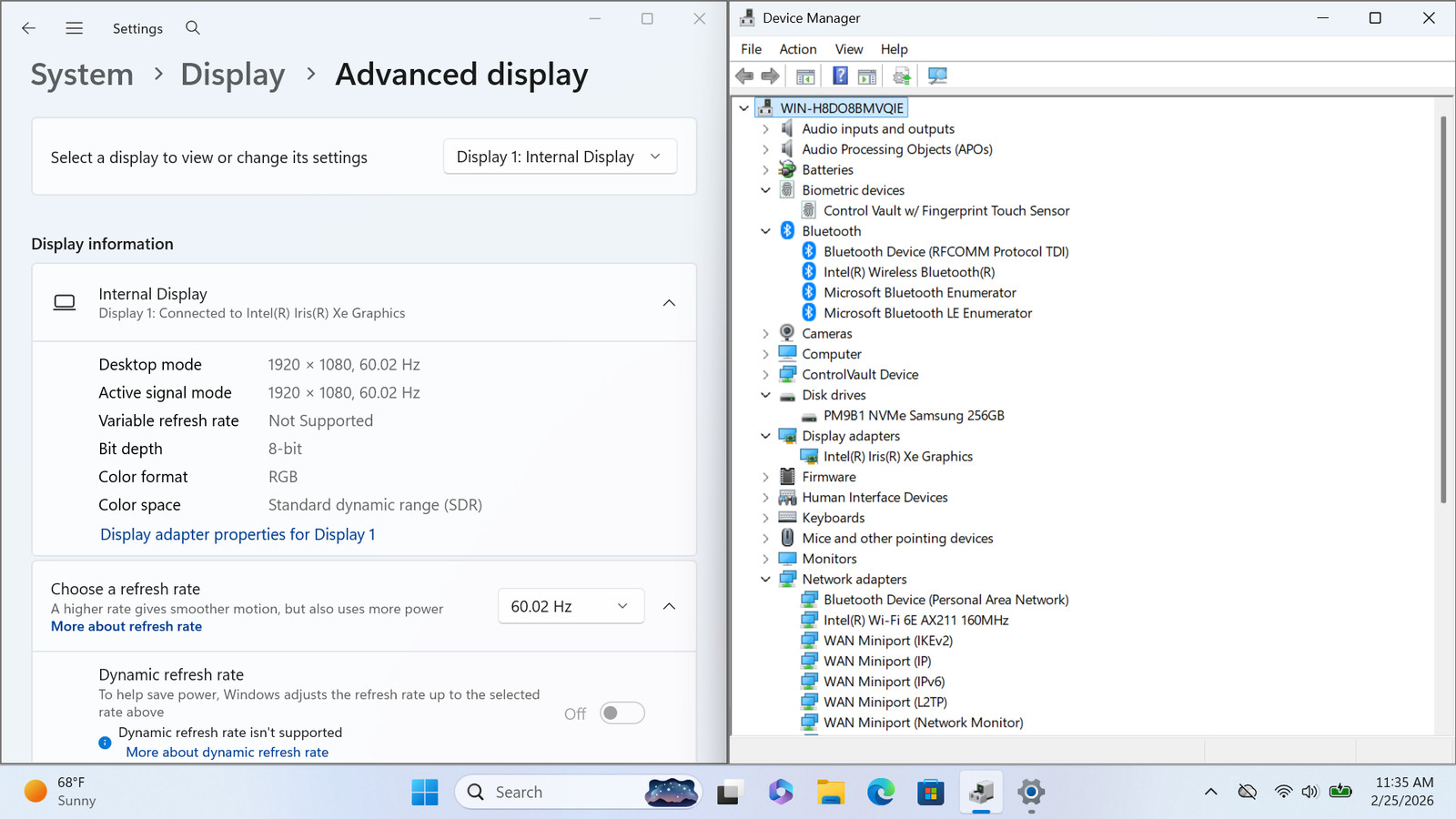
Task: Select Intel(R) Wi-Fi 6E AX211 160MHz adapter
Action: [x=915, y=621]
